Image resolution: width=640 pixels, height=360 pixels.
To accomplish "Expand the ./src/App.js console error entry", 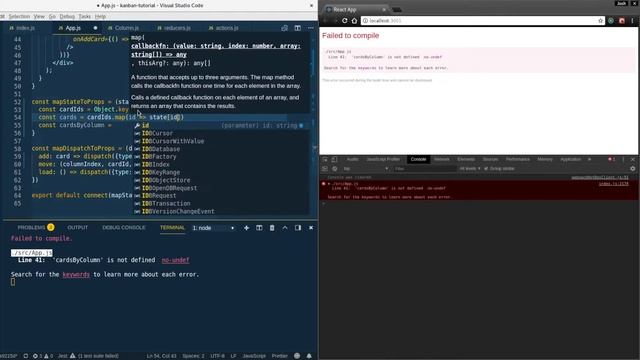I will tap(329, 184).
